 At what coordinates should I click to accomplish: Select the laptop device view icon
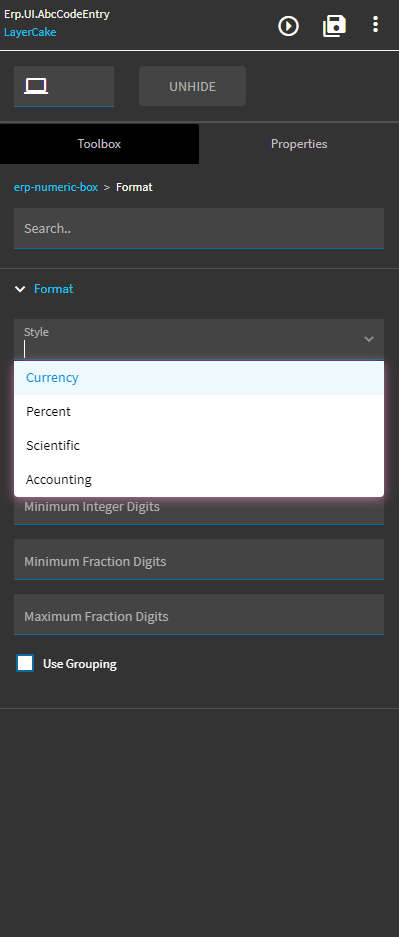pos(36,87)
